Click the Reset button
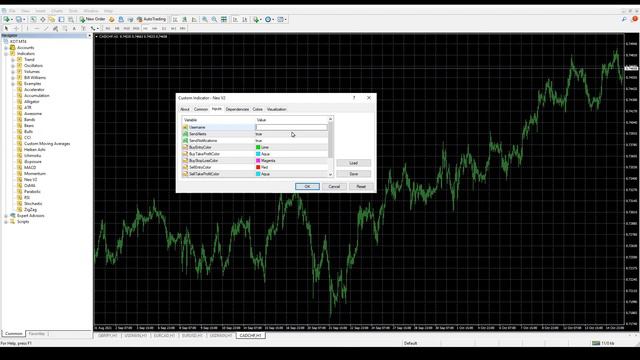640x360 pixels. tap(361, 187)
